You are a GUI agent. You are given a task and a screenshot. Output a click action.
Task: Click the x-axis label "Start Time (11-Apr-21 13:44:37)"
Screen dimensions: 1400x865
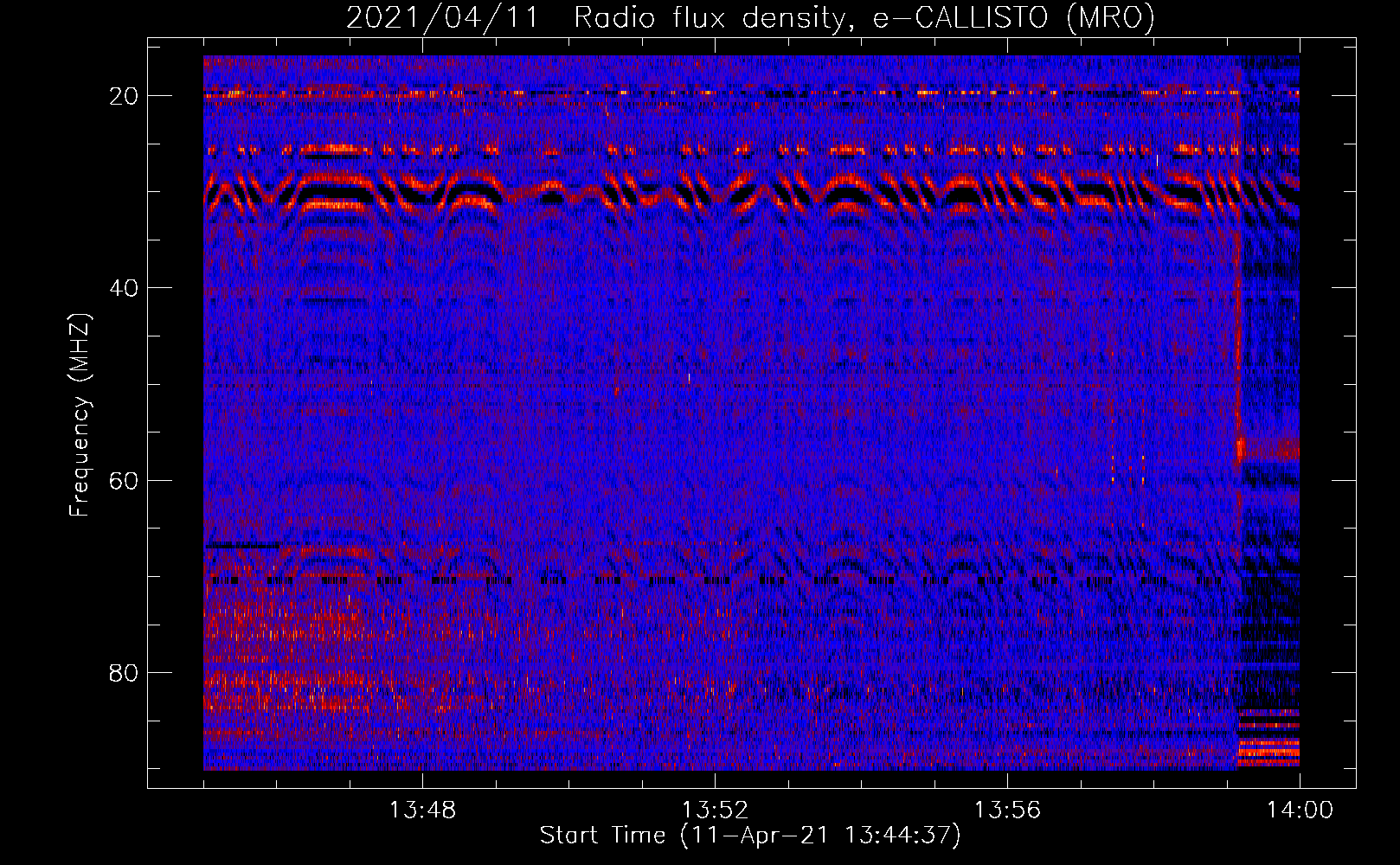750,836
